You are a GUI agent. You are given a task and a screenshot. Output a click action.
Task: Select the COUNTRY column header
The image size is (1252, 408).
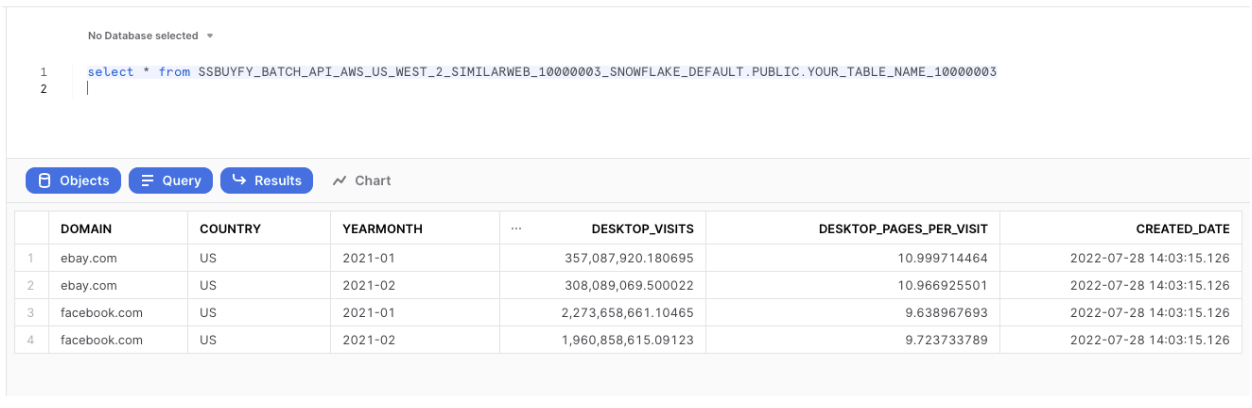coord(230,229)
